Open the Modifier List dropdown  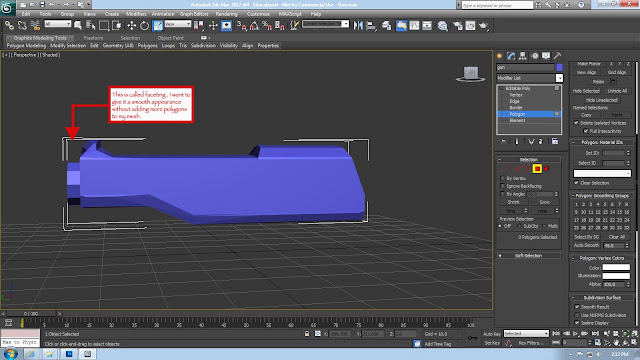click(x=530, y=78)
